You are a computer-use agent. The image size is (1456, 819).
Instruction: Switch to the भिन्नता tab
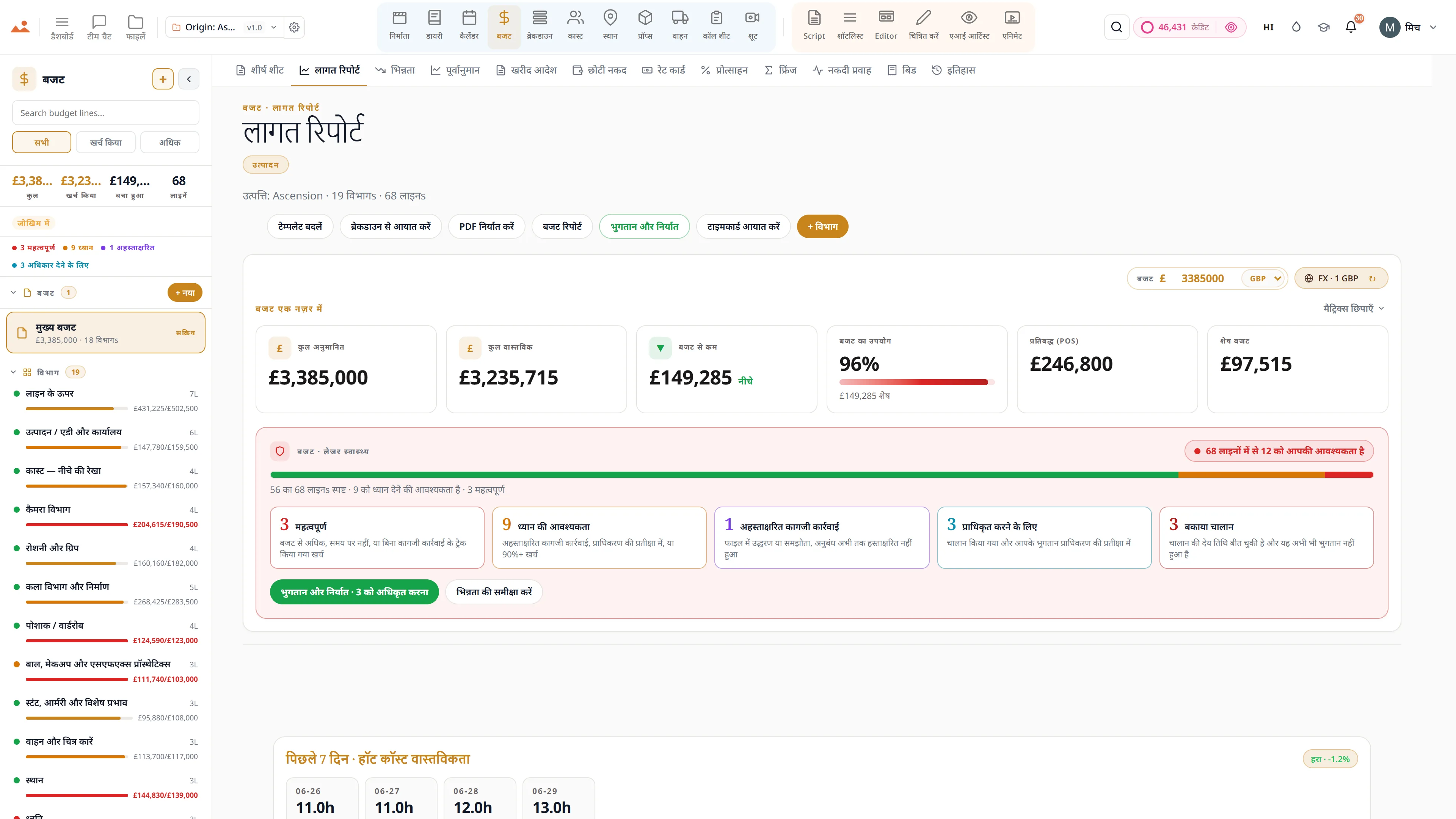tap(395, 70)
